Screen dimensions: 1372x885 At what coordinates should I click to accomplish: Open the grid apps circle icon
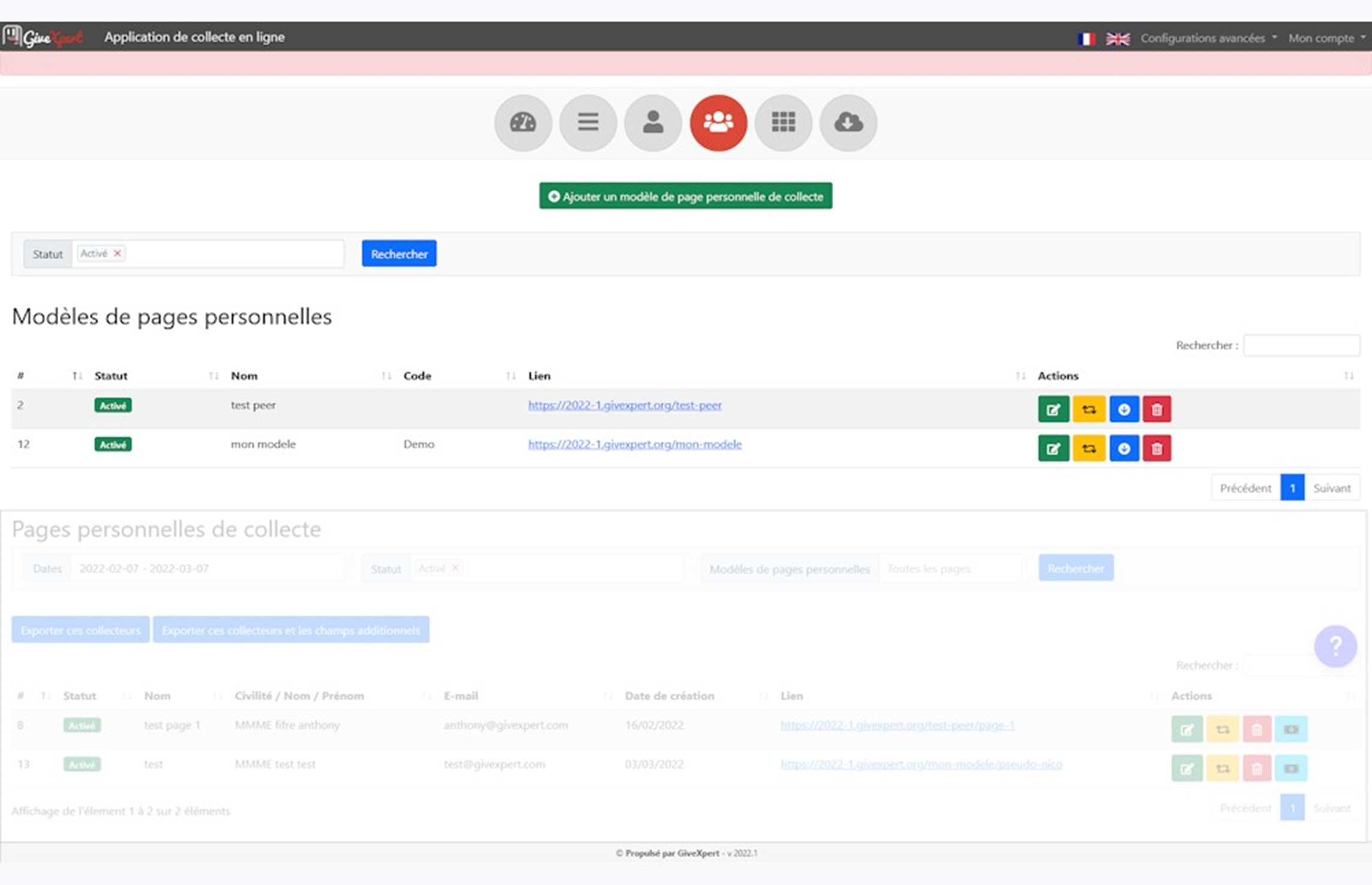click(x=783, y=123)
